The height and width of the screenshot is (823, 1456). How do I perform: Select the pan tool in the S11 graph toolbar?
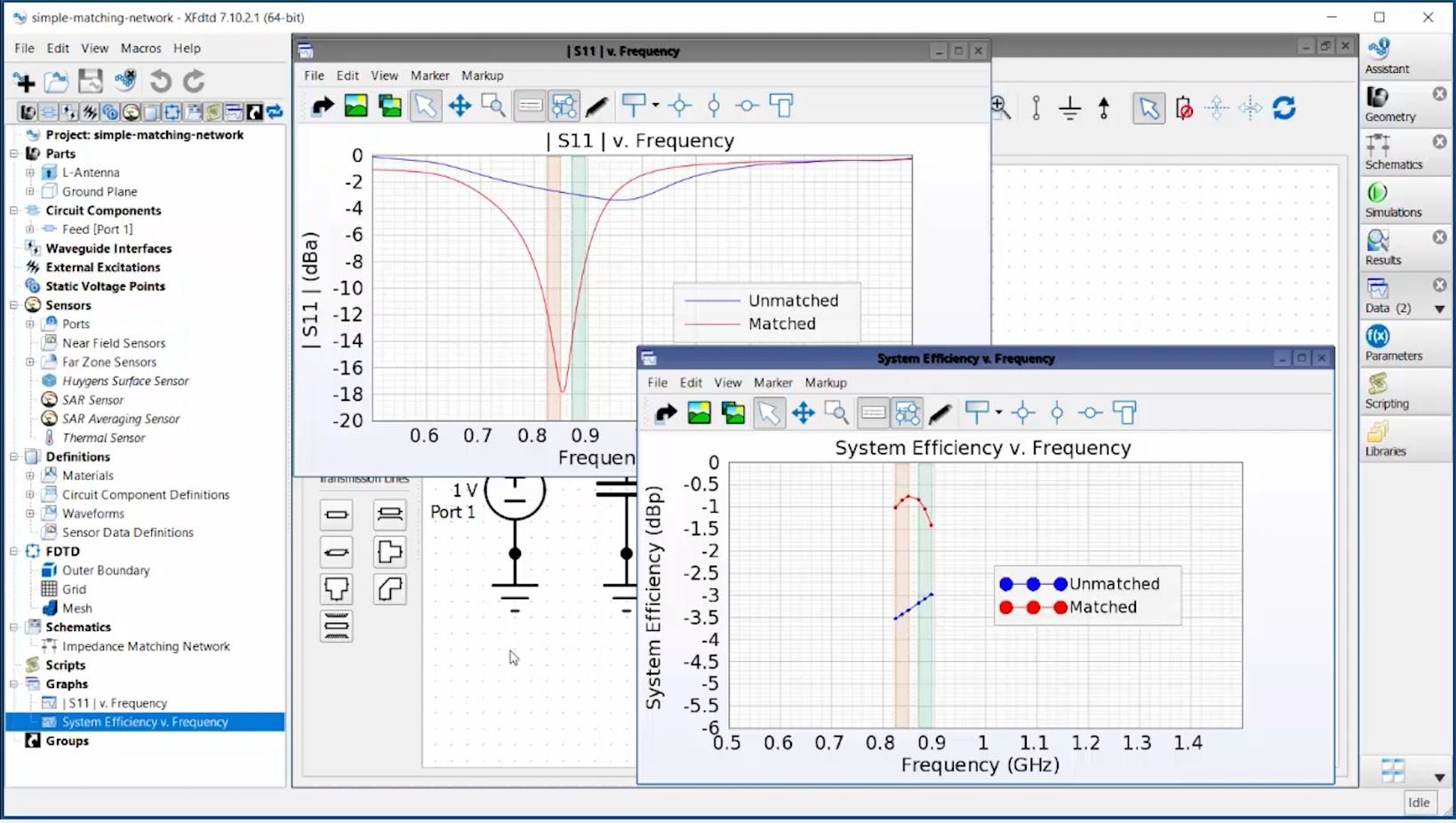(460, 105)
